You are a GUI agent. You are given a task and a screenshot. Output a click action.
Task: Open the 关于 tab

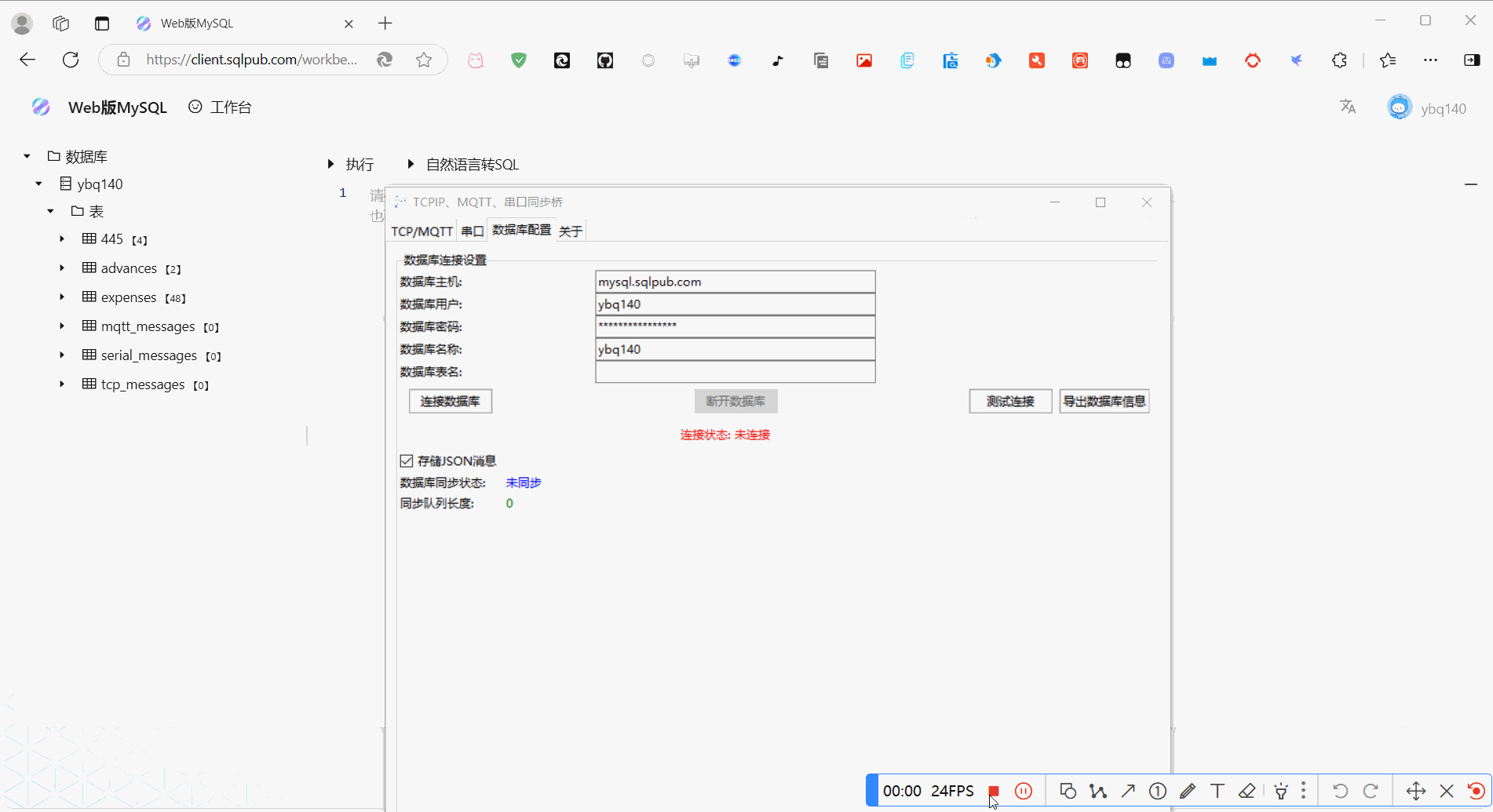571,231
